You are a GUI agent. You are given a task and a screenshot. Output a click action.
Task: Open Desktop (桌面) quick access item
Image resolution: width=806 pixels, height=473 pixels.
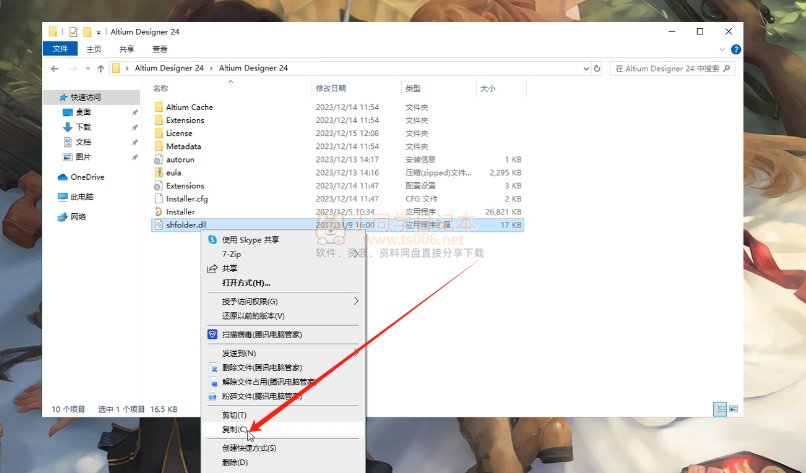point(77,112)
